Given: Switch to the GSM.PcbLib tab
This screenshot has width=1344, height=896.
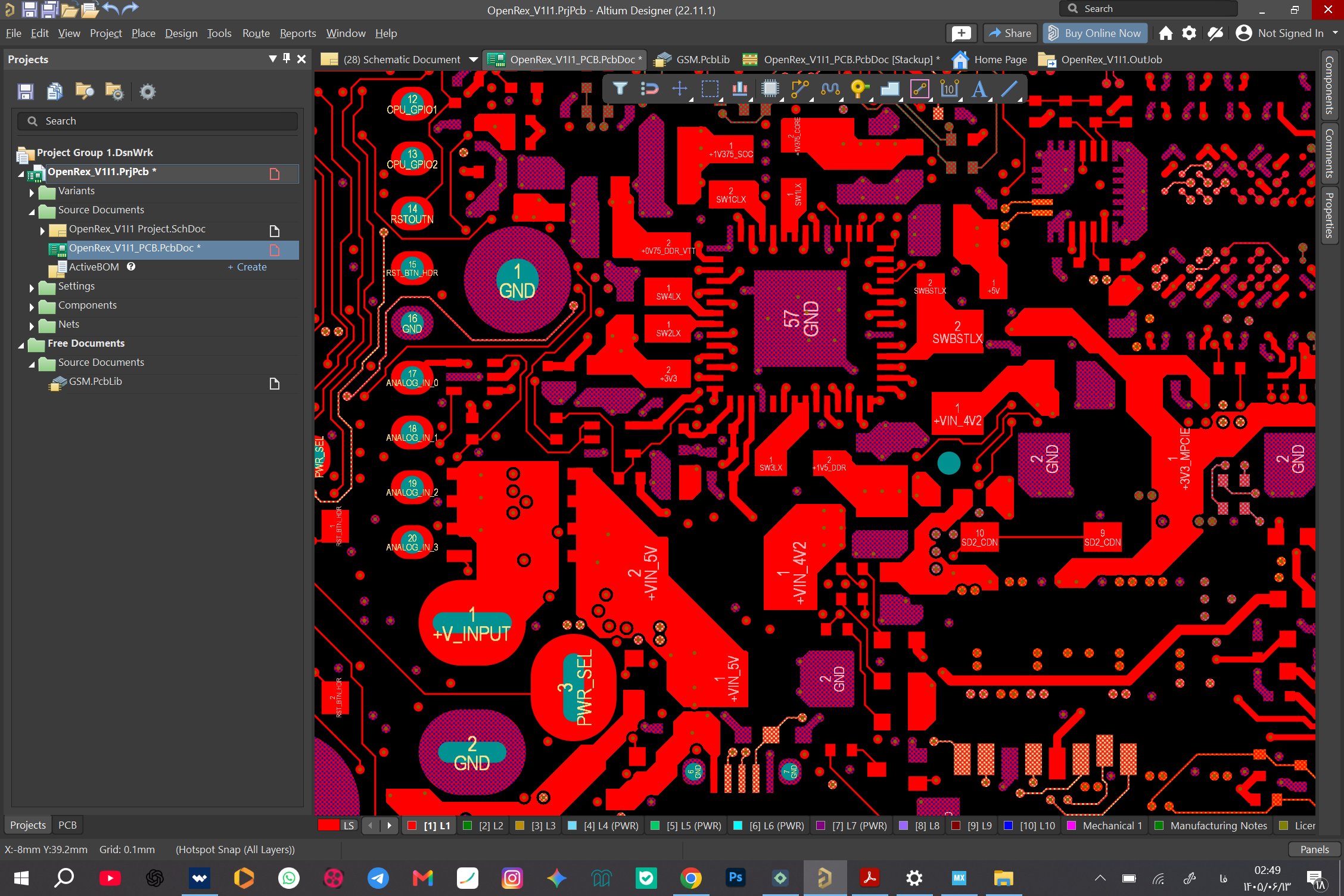Looking at the screenshot, I should click(x=693, y=60).
